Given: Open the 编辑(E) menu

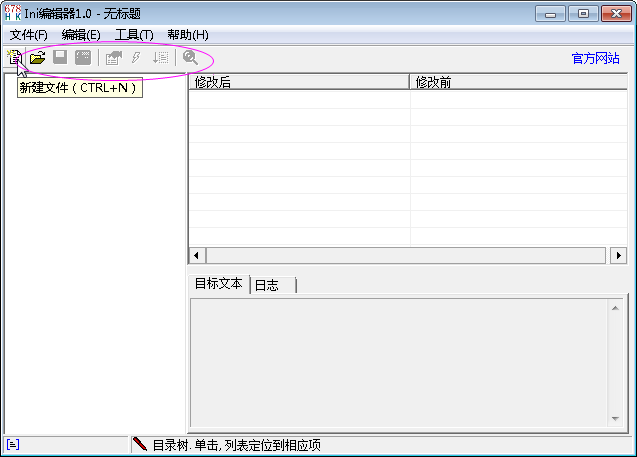Looking at the screenshot, I should pyautogui.click(x=81, y=34).
